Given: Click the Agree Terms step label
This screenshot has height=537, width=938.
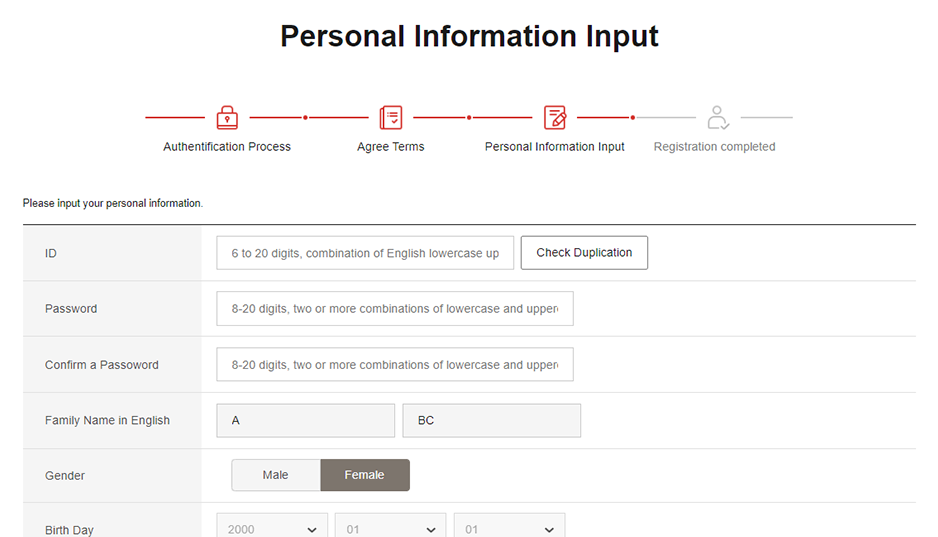Looking at the screenshot, I should click(391, 147).
